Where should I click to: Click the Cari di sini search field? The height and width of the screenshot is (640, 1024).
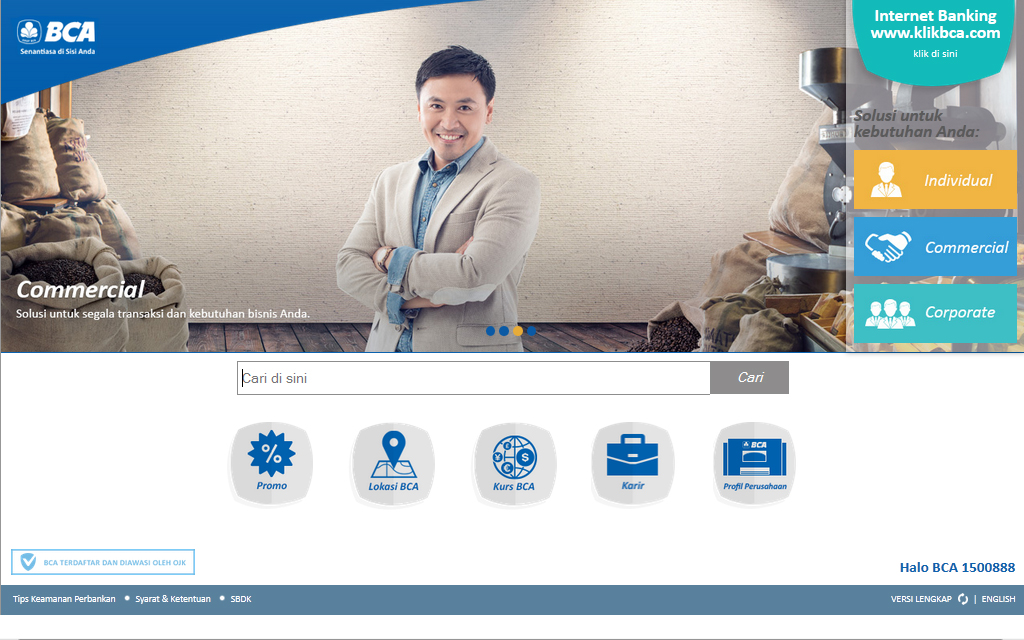(x=473, y=378)
